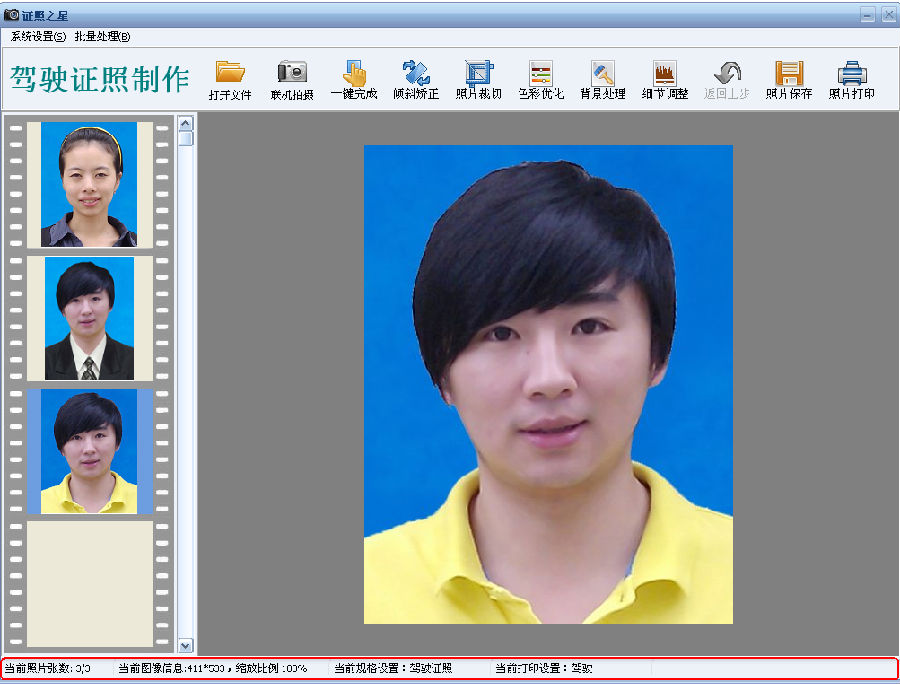Click Undo Previous Step (返回上步) icon
This screenshot has width=900, height=684.
(727, 73)
